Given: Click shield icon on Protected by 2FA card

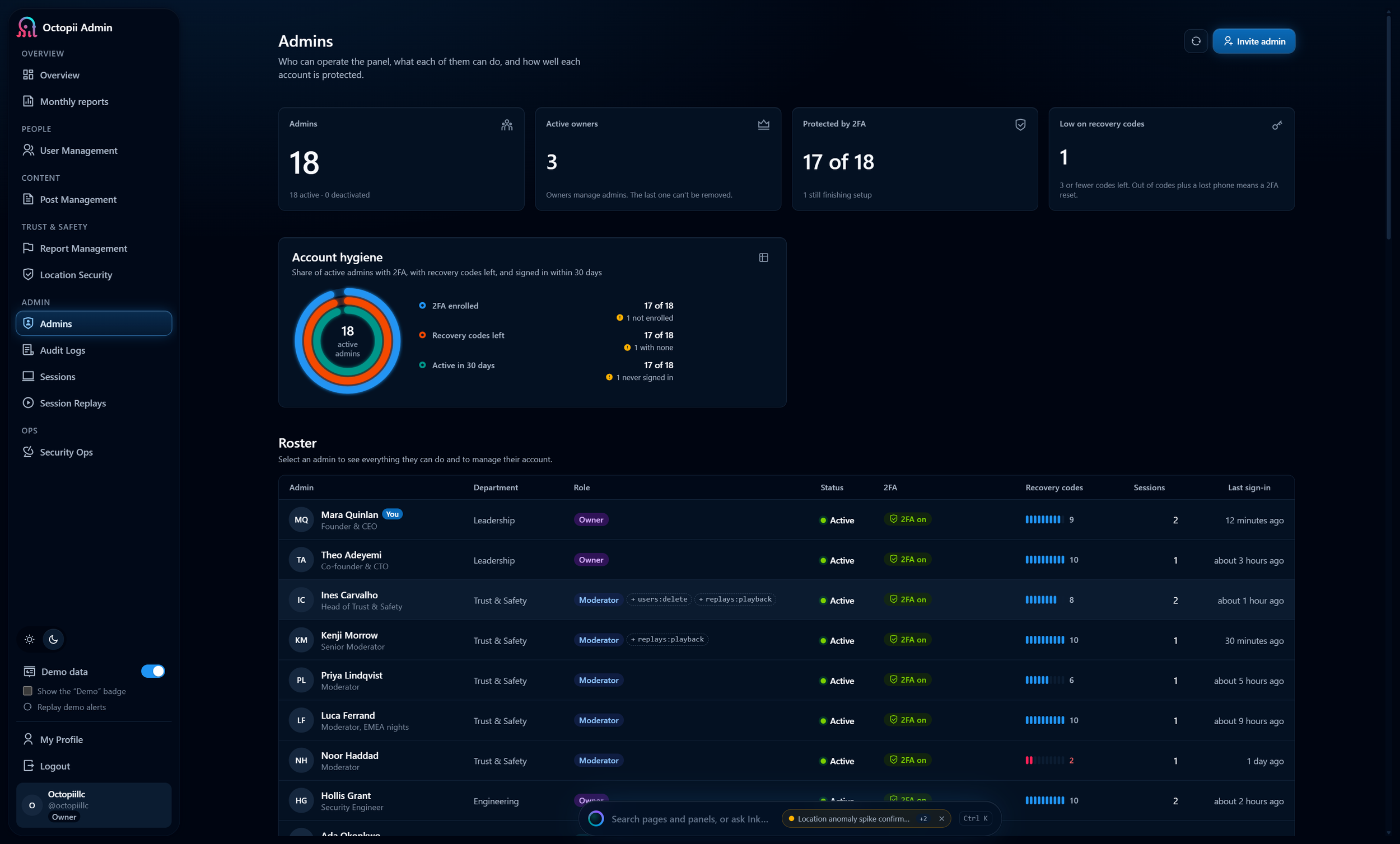Looking at the screenshot, I should [x=1020, y=125].
